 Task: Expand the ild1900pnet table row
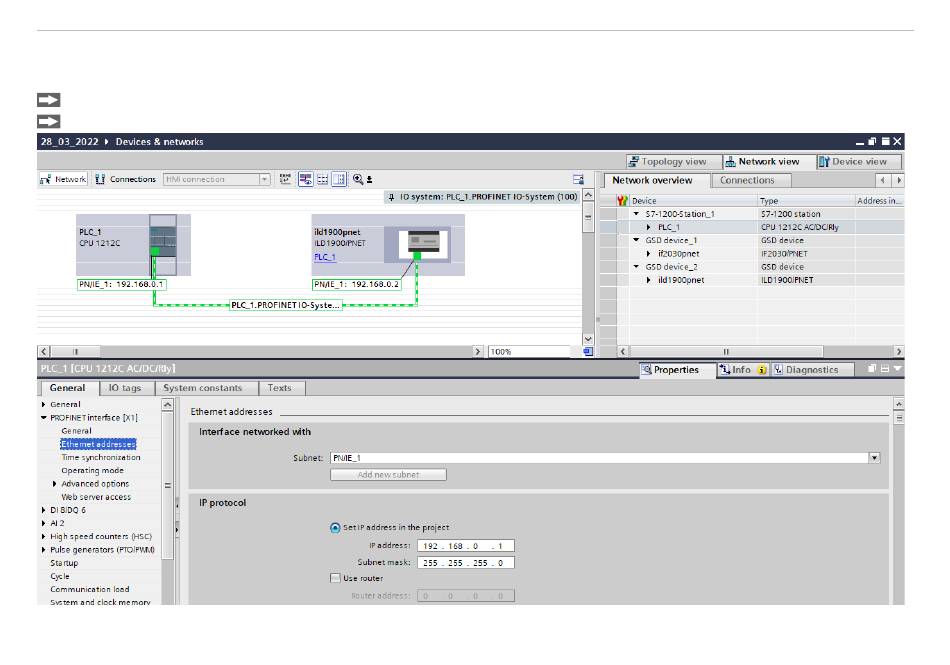[x=649, y=280]
